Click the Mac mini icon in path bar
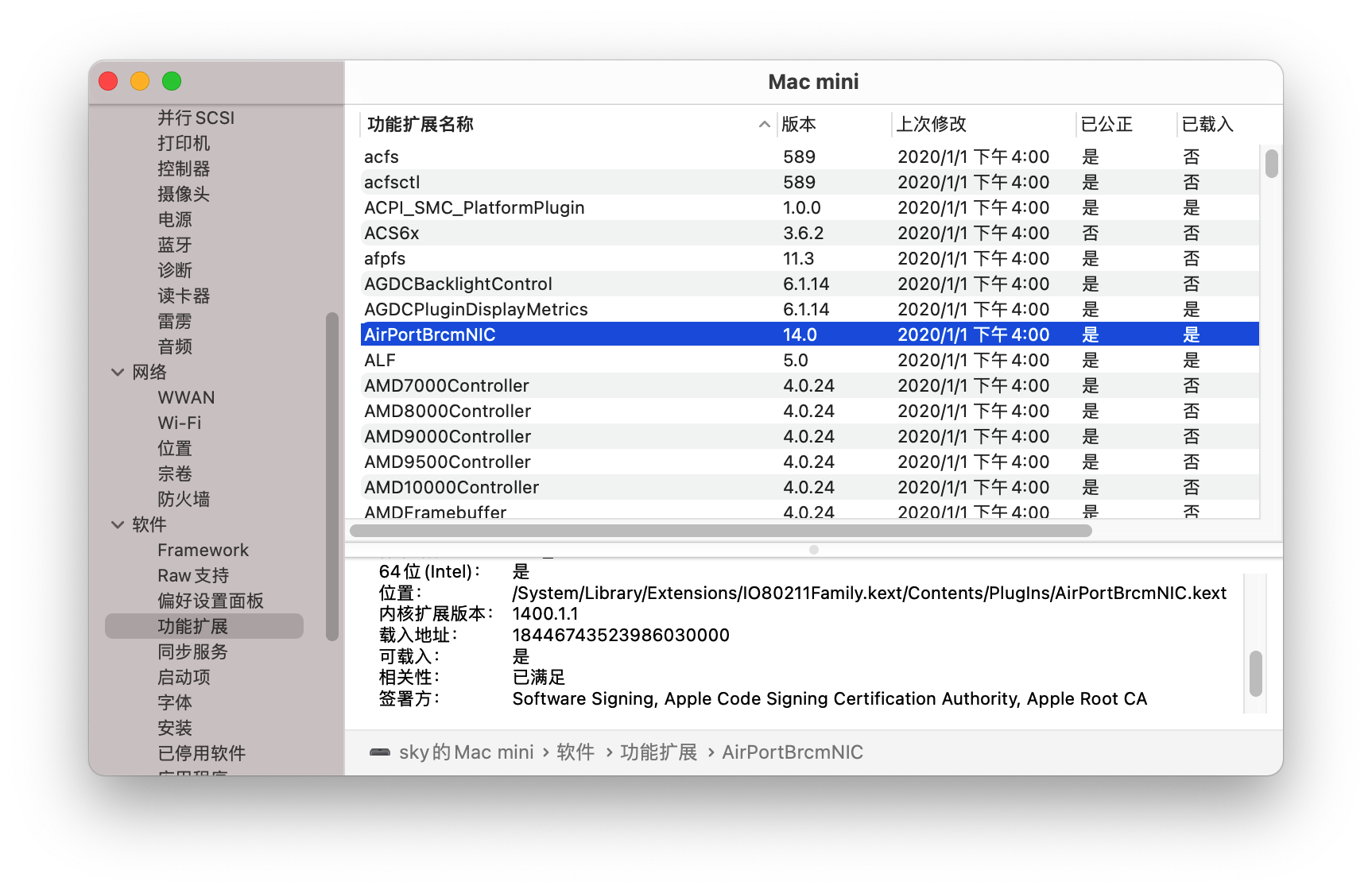 click(x=380, y=752)
